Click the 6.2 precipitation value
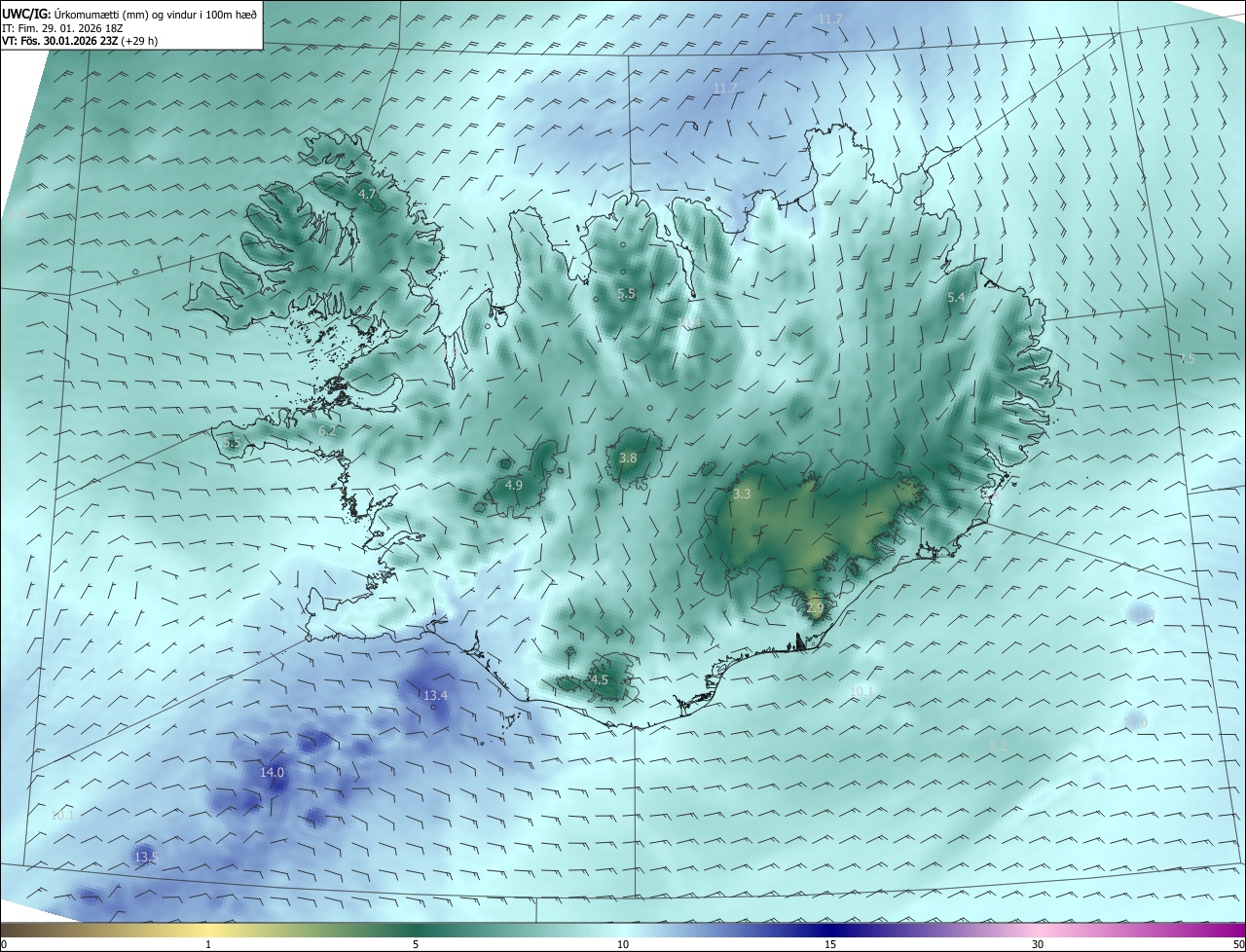This screenshot has height=952, width=1246. (x=327, y=430)
